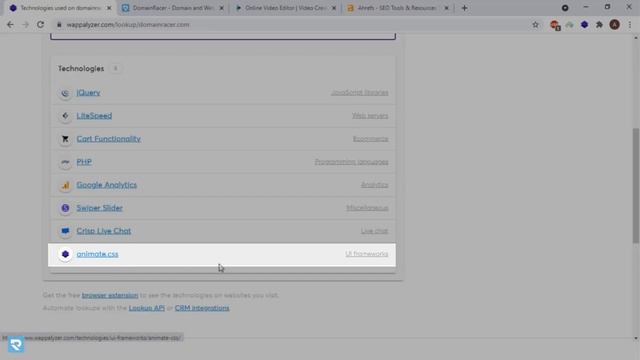Click the jQuery logo icon
The image size is (640, 360).
pyautogui.click(x=65, y=93)
